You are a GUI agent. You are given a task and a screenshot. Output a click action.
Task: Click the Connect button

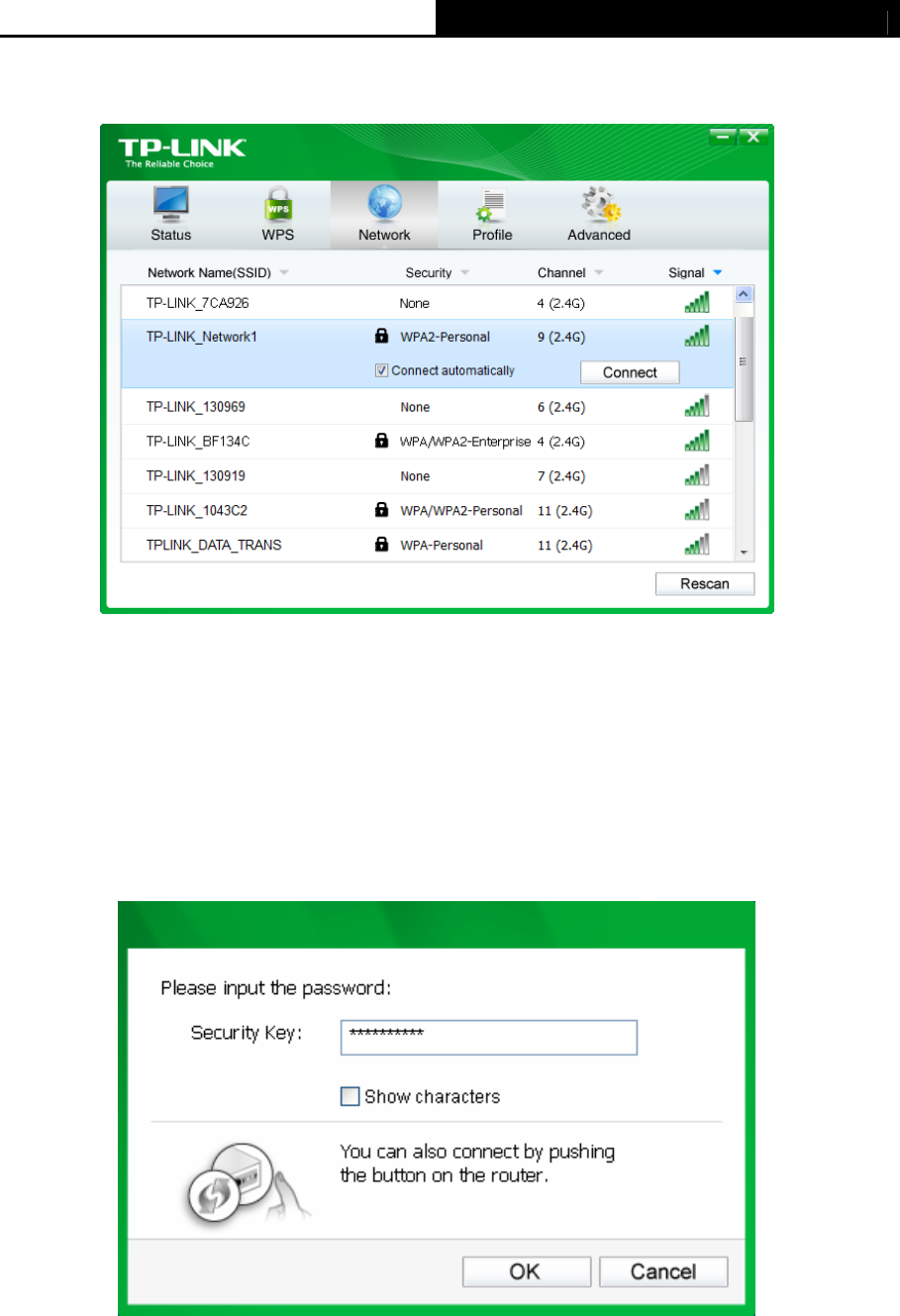(630, 372)
